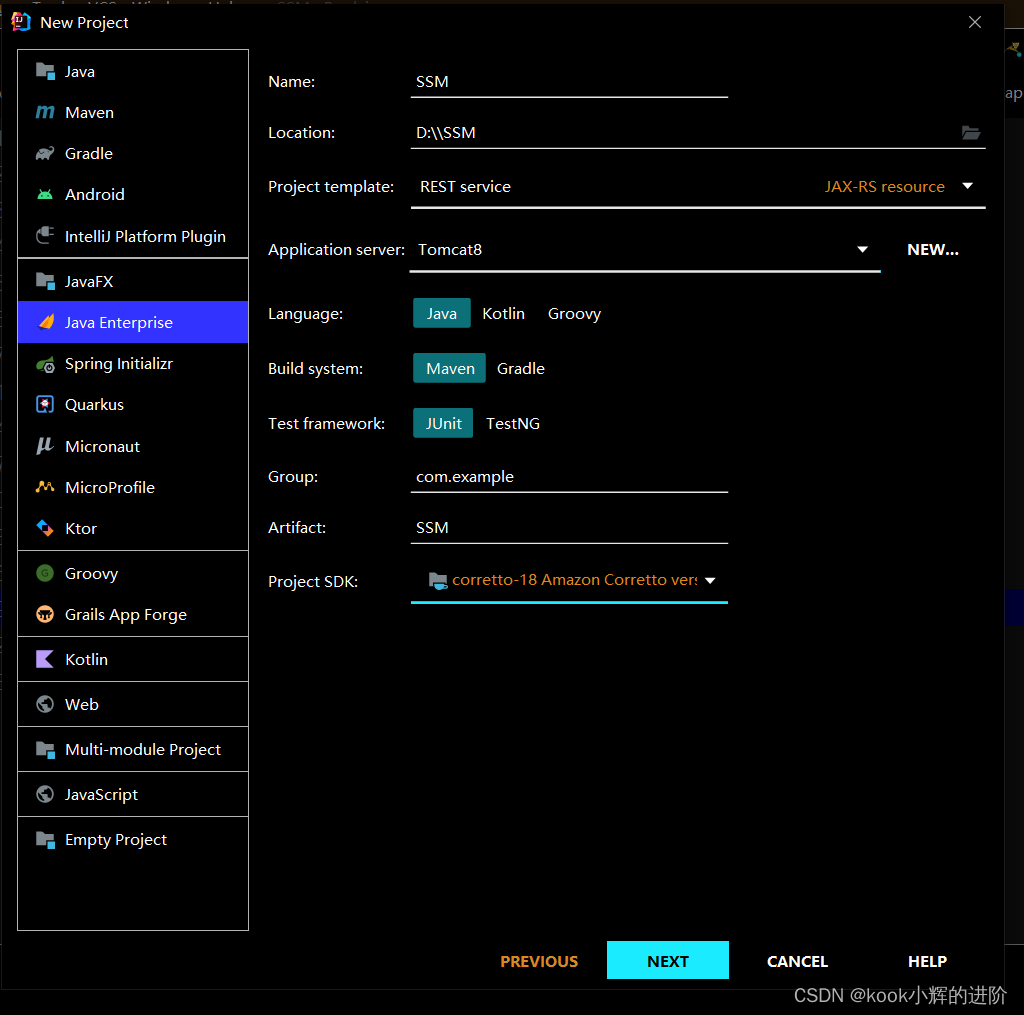Viewport: 1024px width, 1015px height.
Task: Click the Multi-module Project icon
Action: point(45,749)
